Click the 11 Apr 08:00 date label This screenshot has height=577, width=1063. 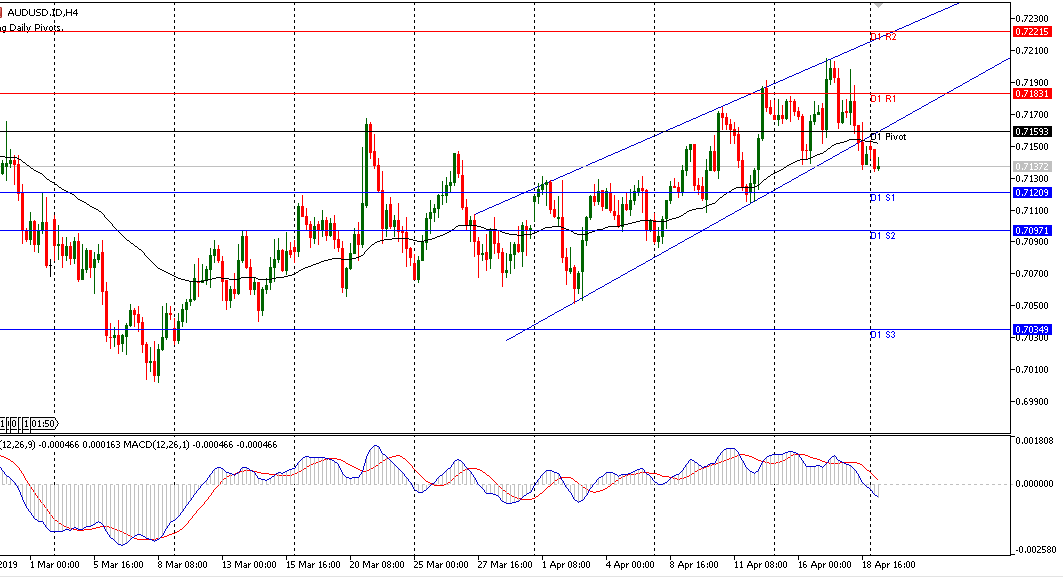pyautogui.click(x=760, y=564)
